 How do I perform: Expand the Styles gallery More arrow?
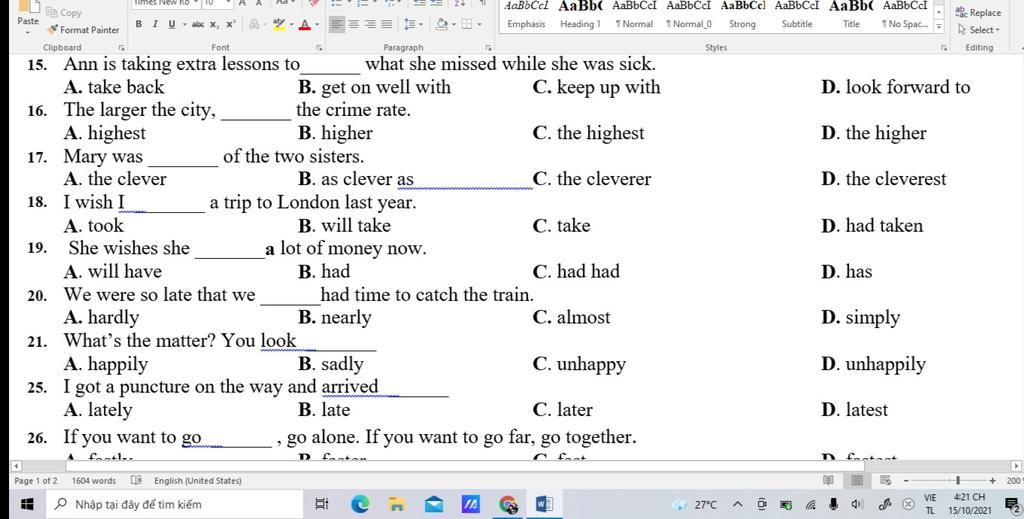pos(939,27)
